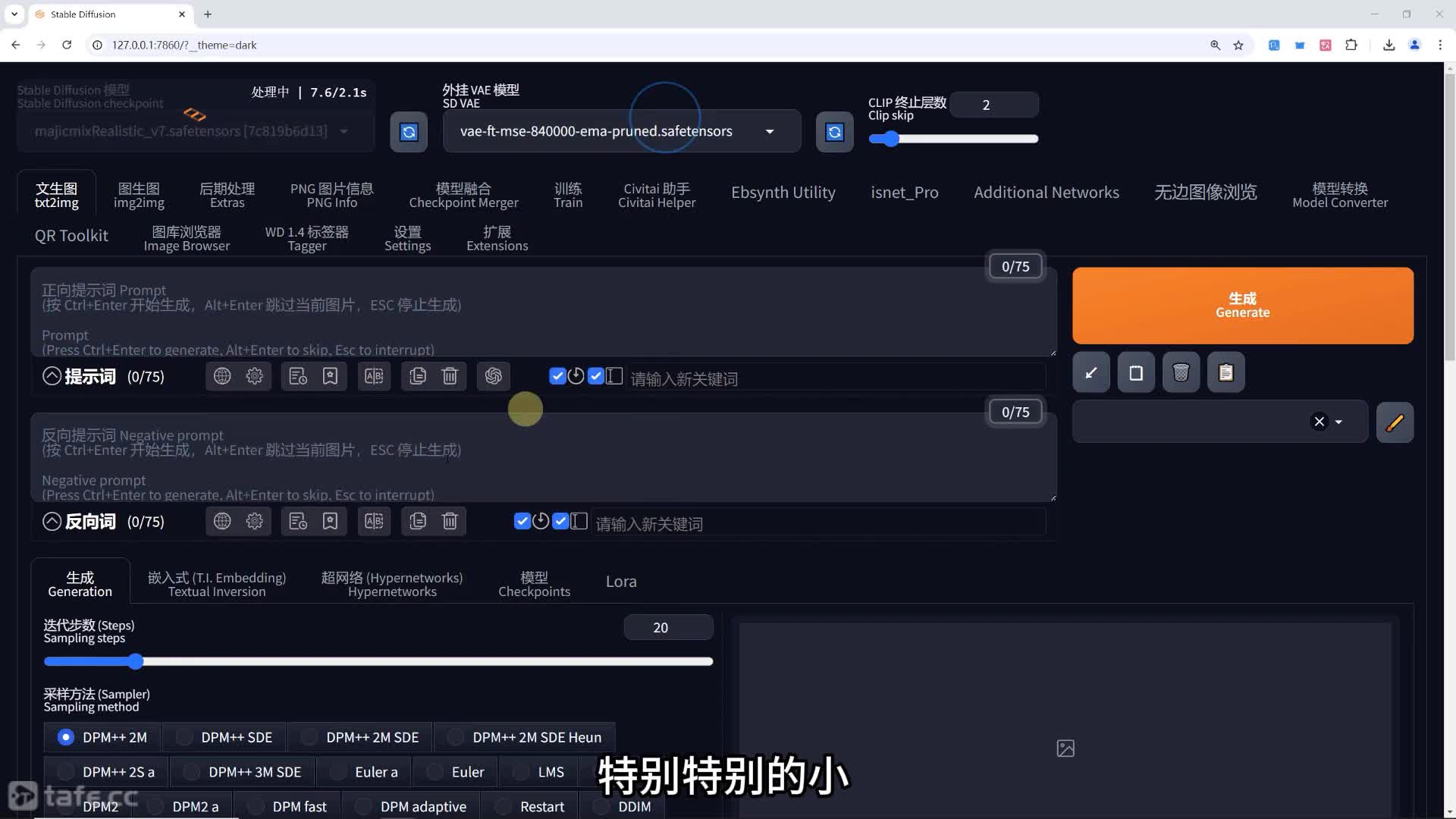Viewport: 1456px width, 819px height.
Task: Open the SD VAE dropdown
Action: (622, 131)
